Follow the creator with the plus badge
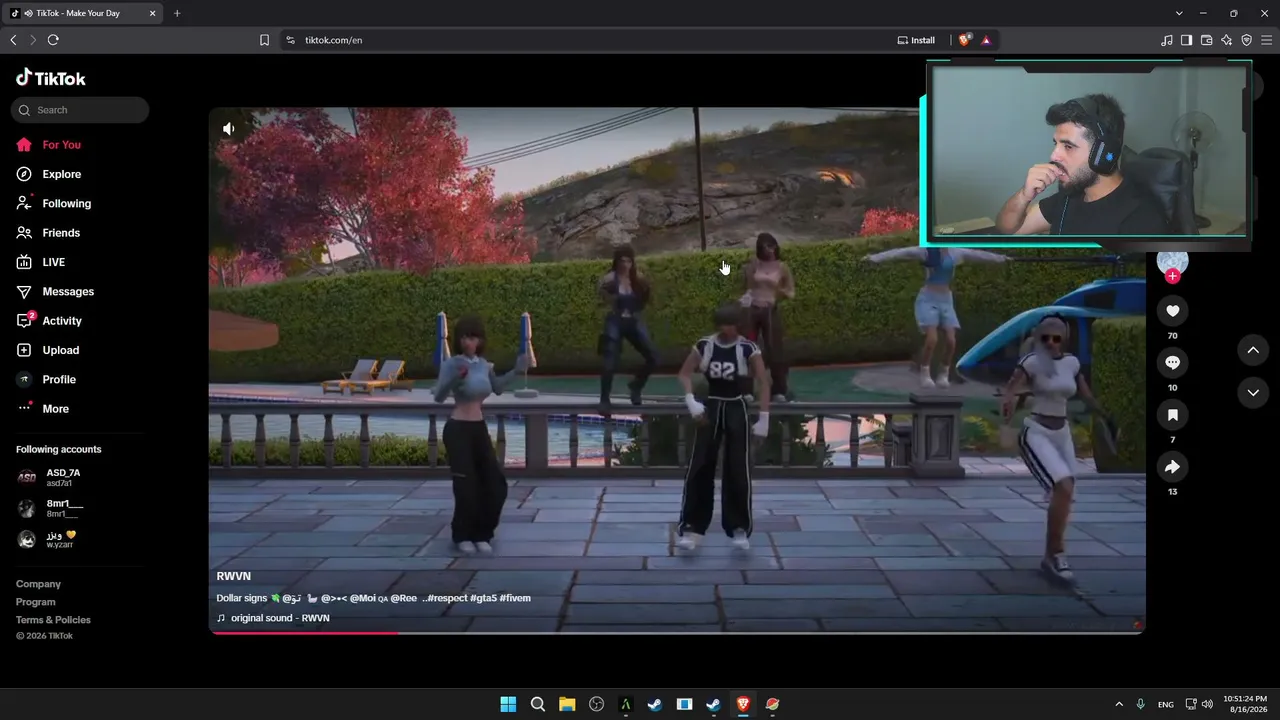The image size is (1280, 720). point(1173,276)
